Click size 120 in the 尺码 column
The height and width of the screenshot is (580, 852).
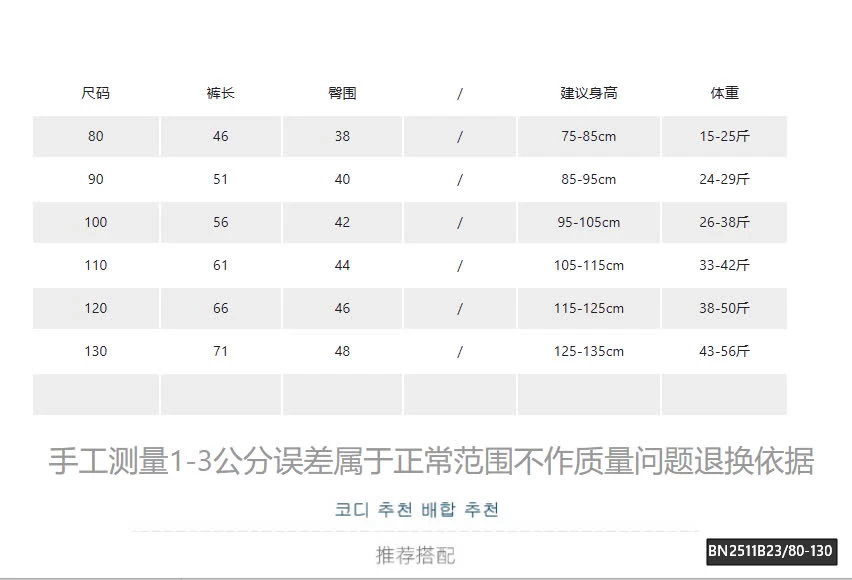coord(95,308)
